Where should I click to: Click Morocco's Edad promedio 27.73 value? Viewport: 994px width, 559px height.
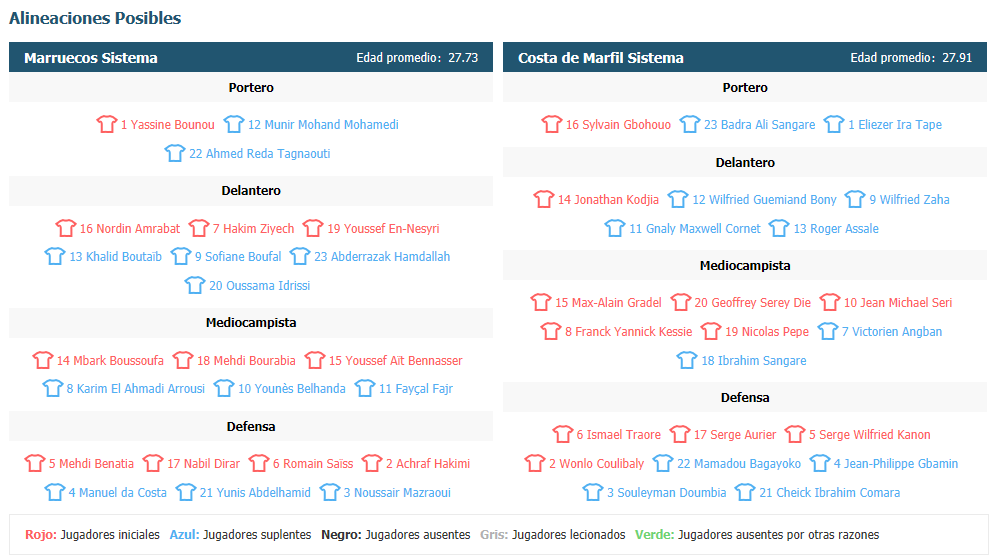463,58
